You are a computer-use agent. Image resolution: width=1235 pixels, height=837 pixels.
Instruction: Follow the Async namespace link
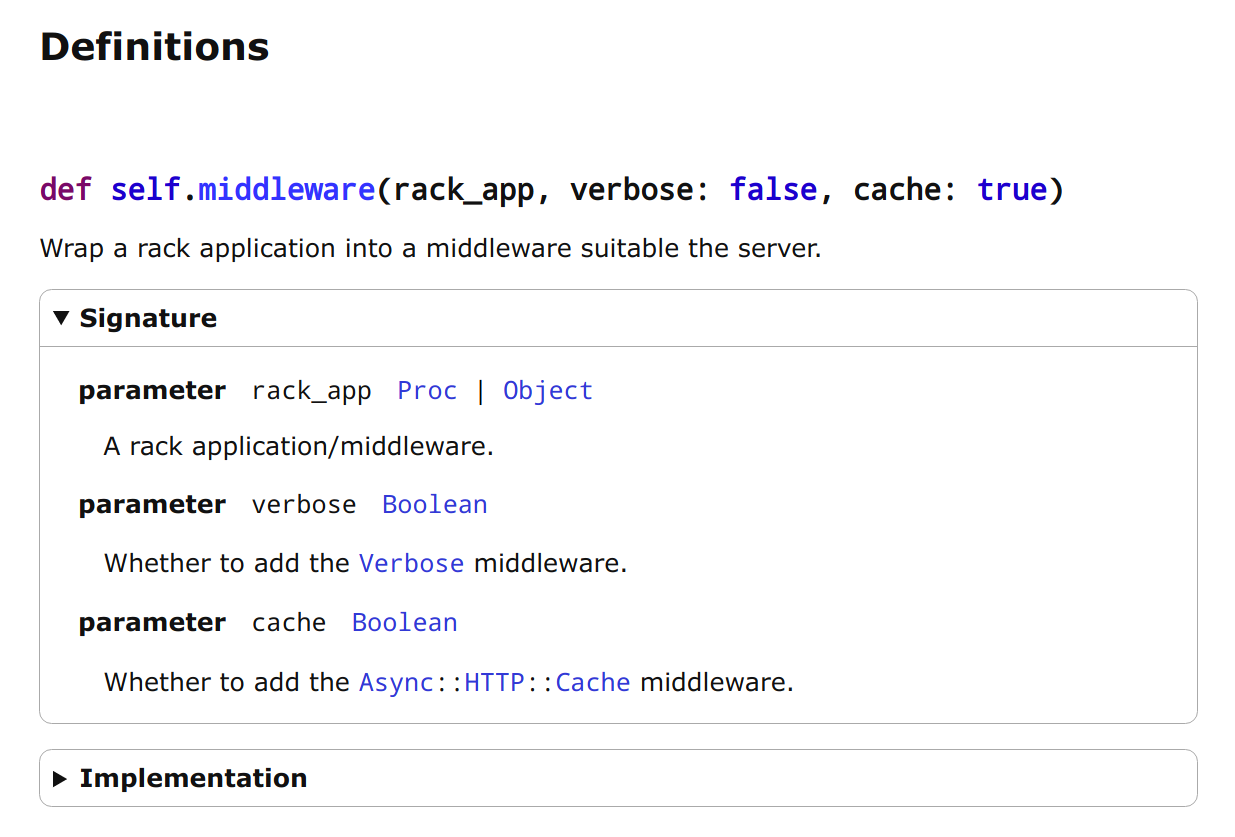pos(397,683)
